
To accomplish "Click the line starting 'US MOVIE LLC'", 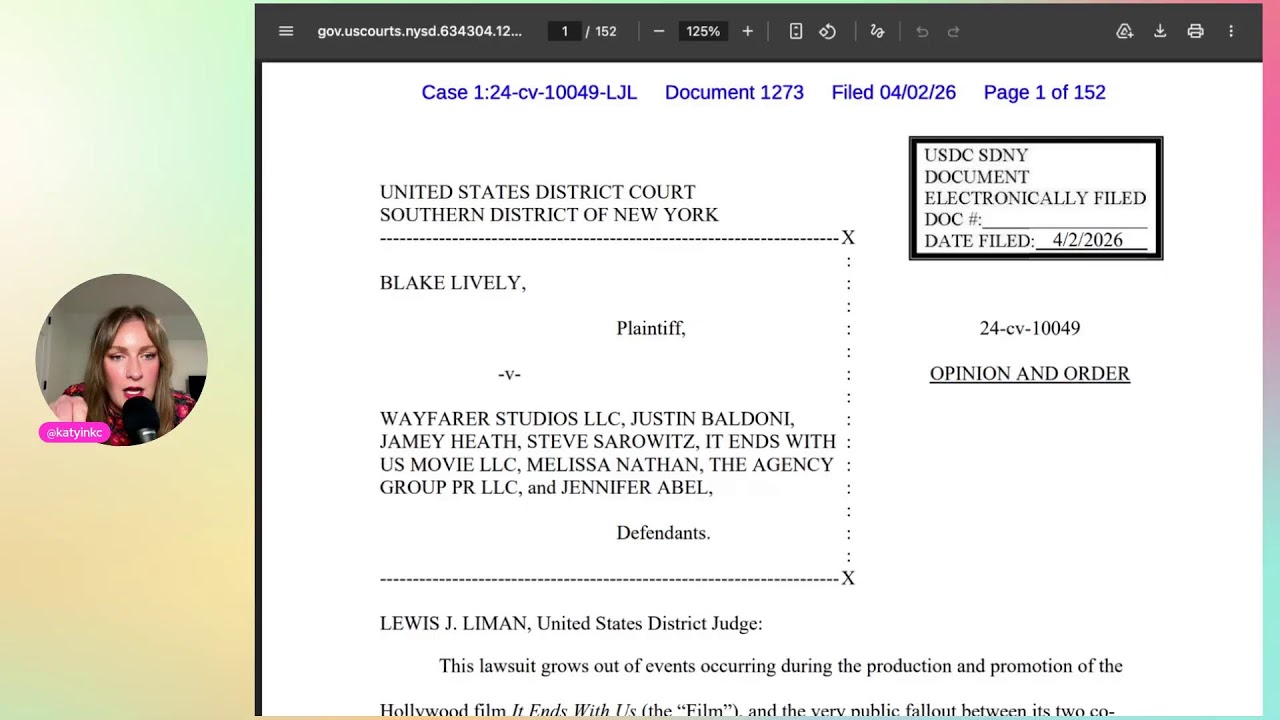I will pos(607,465).
